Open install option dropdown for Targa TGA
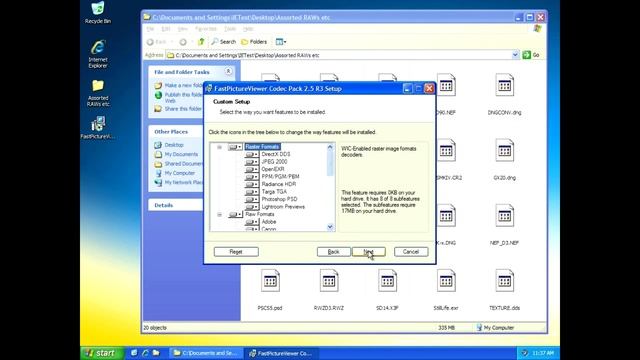 click(251, 192)
